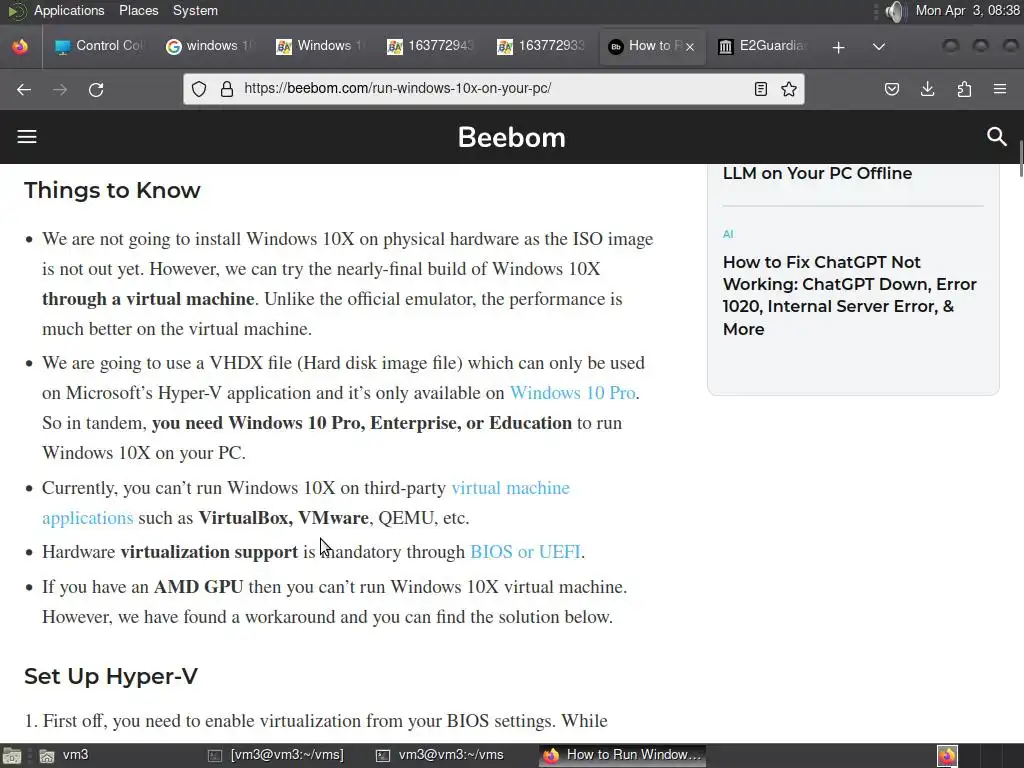1024x768 pixels.
Task: Open the Places menu
Action: (x=138, y=10)
